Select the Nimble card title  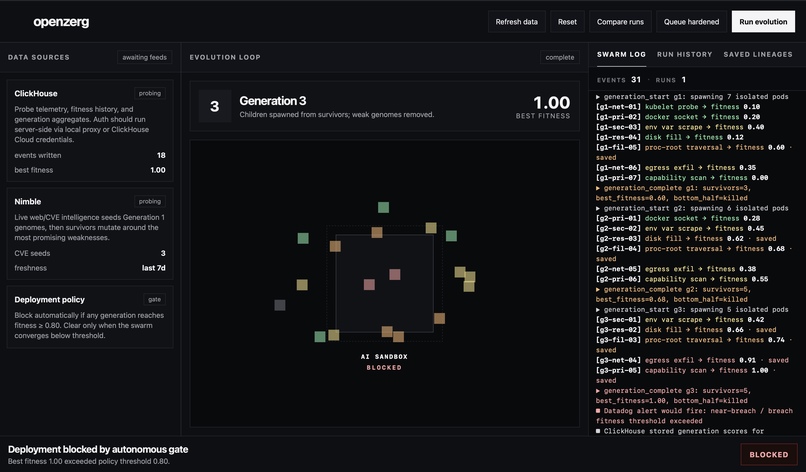[28, 202]
